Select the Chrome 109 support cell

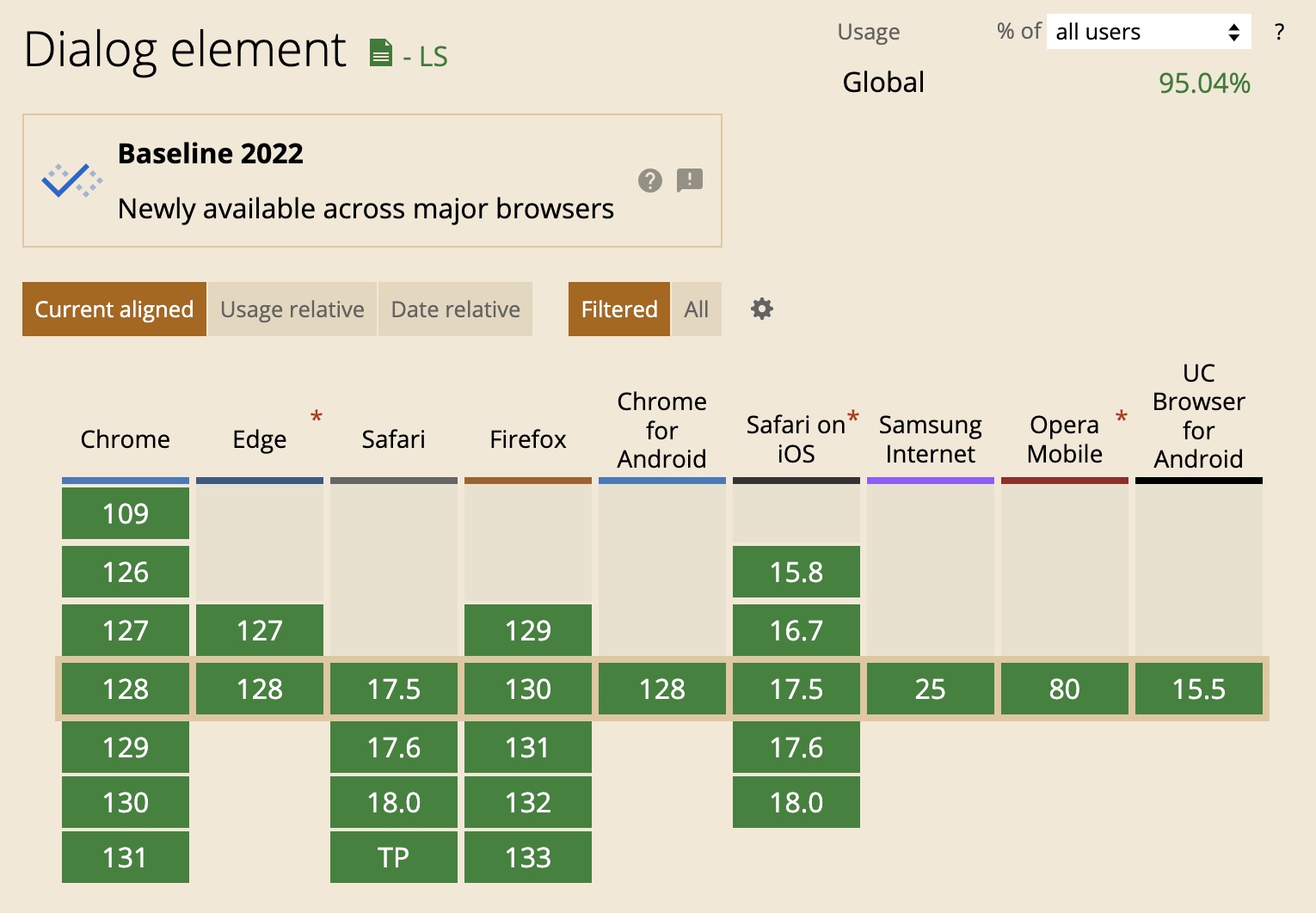(126, 513)
